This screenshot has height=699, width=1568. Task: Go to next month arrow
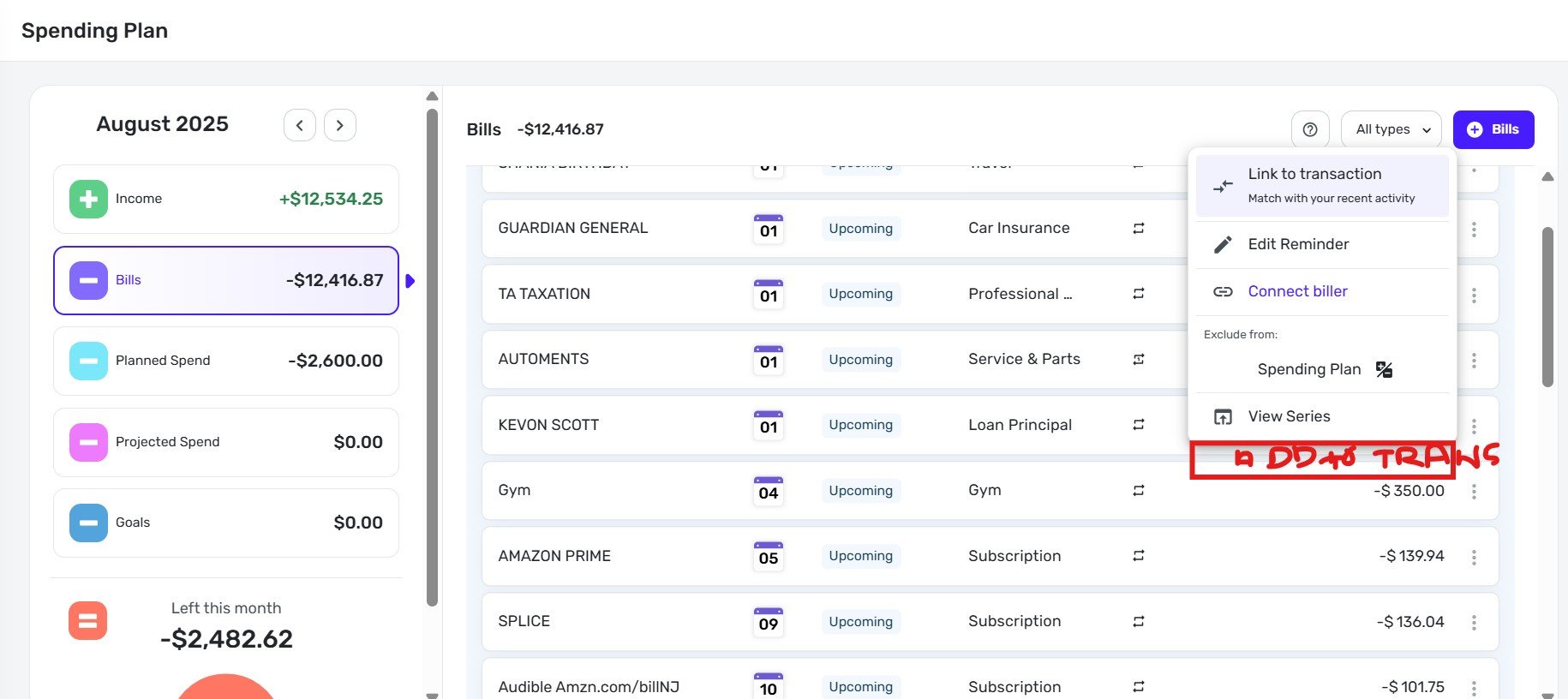coord(340,125)
